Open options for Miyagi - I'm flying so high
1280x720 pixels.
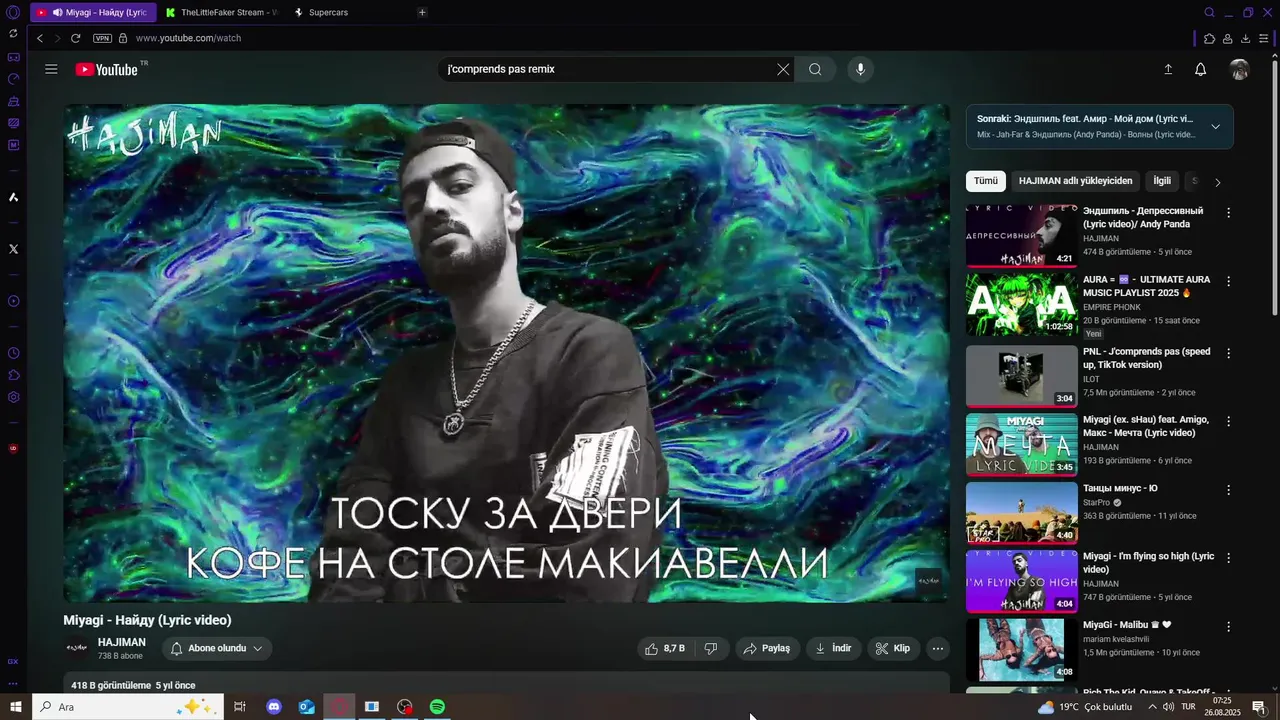pyautogui.click(x=1228, y=558)
